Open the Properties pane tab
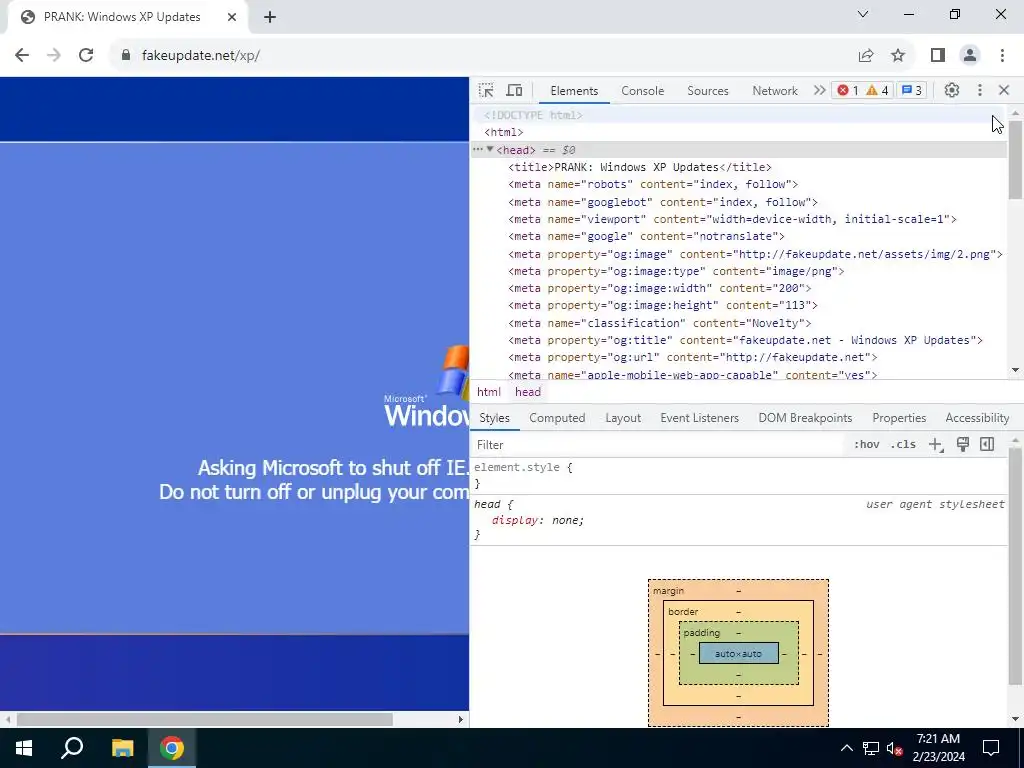 coord(899,418)
